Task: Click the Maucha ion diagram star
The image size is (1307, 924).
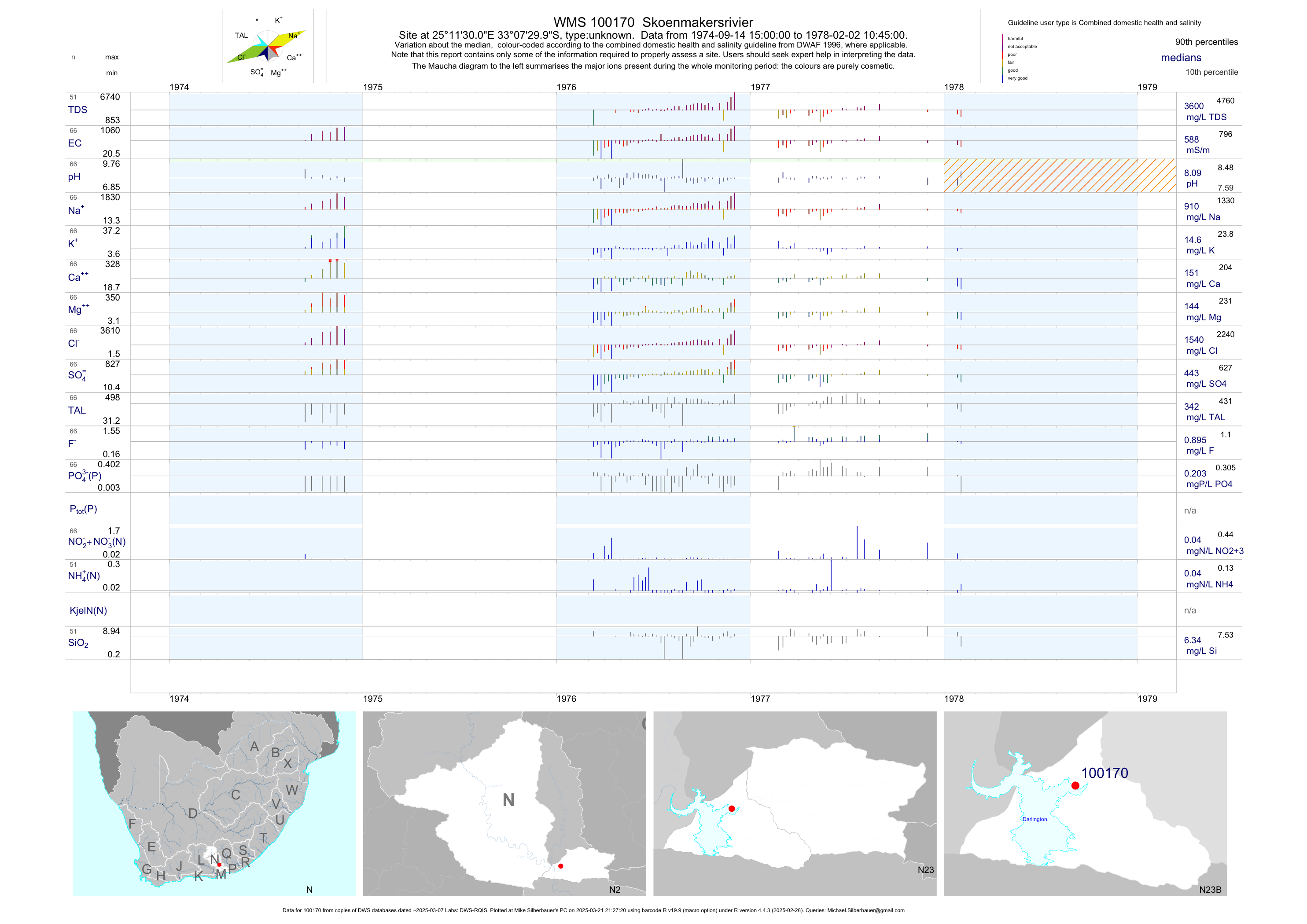Action: click(268, 47)
